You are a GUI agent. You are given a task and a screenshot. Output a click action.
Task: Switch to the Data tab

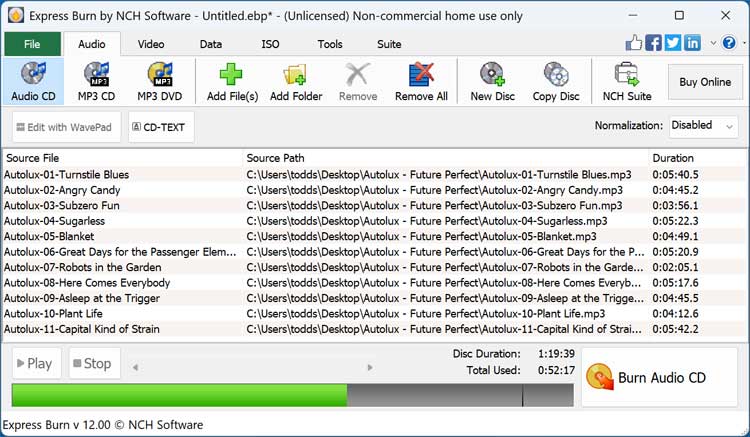pyautogui.click(x=210, y=44)
